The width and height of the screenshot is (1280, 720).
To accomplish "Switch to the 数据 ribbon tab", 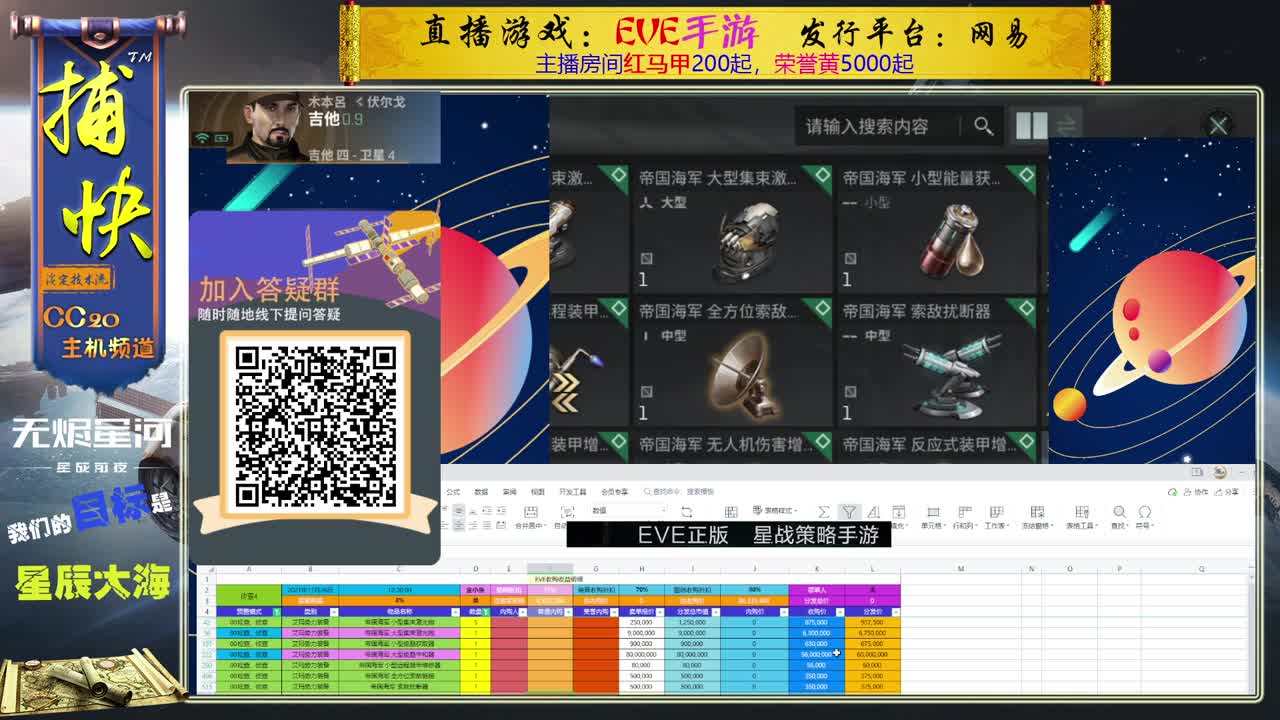I will click(x=481, y=491).
